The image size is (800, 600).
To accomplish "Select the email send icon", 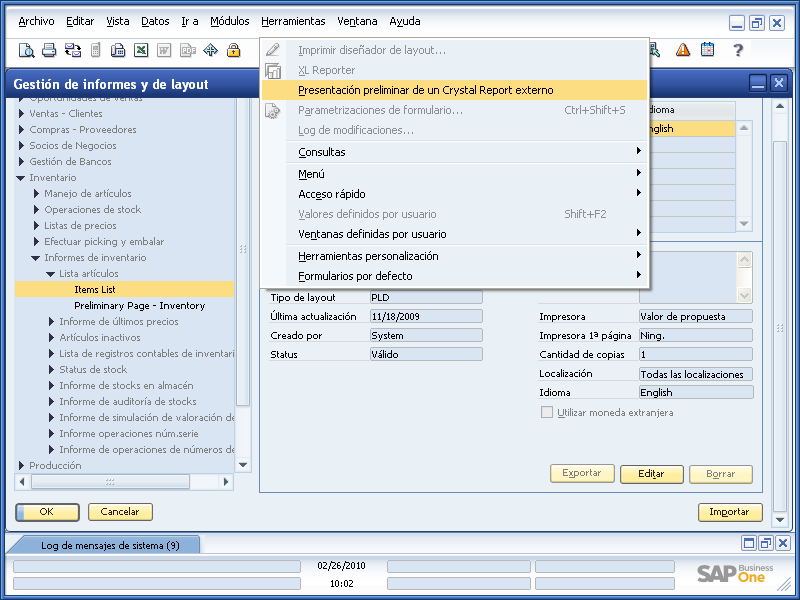I will (73, 49).
